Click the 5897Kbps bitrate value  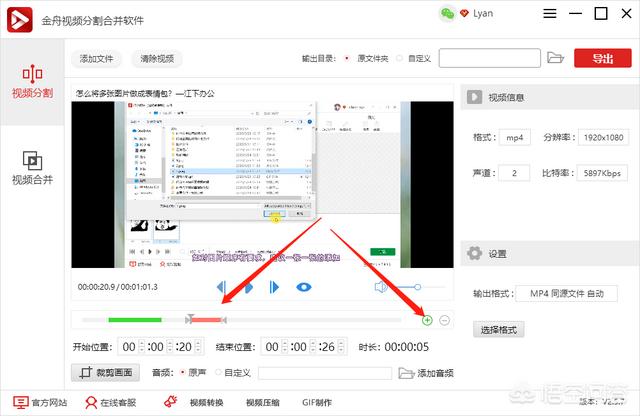click(x=602, y=173)
